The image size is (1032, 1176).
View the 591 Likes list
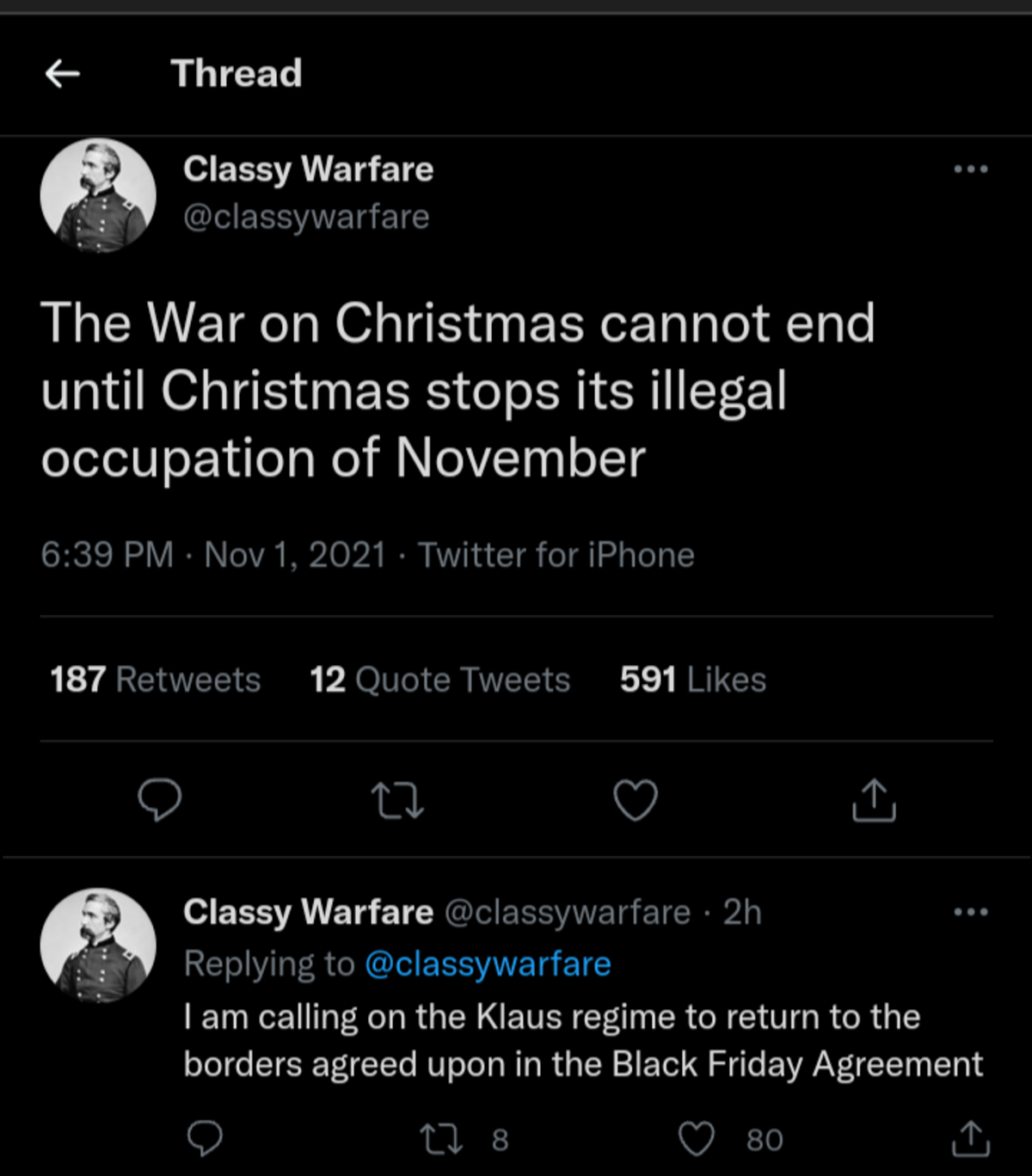(x=692, y=680)
